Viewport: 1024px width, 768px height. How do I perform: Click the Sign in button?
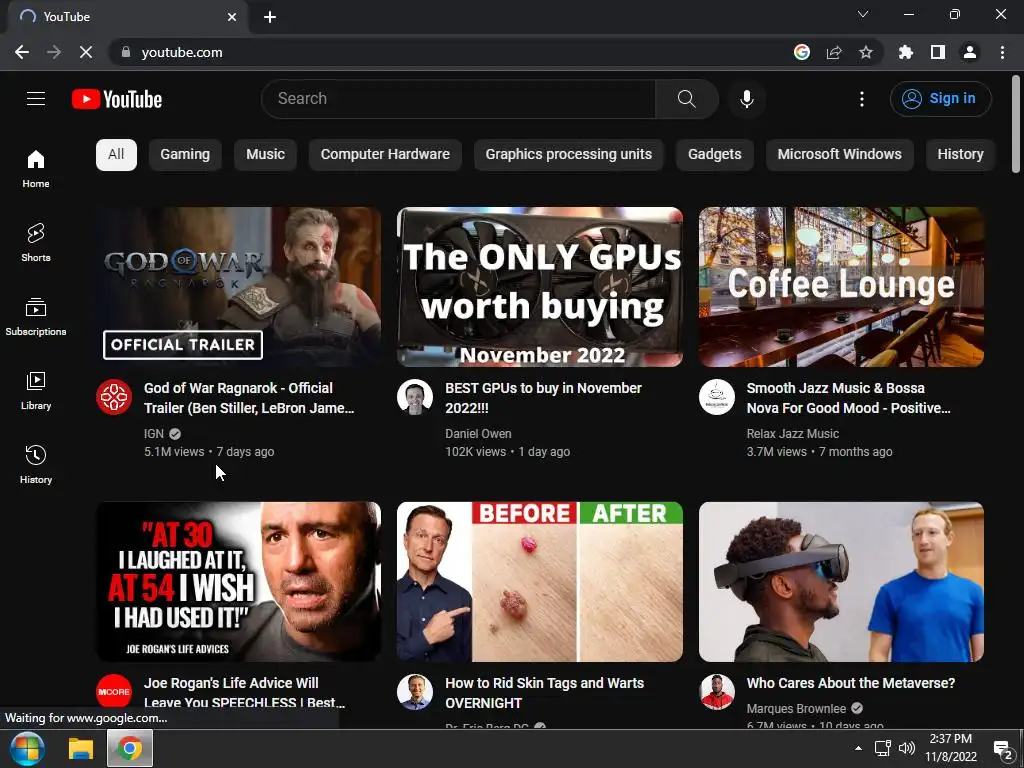point(940,99)
